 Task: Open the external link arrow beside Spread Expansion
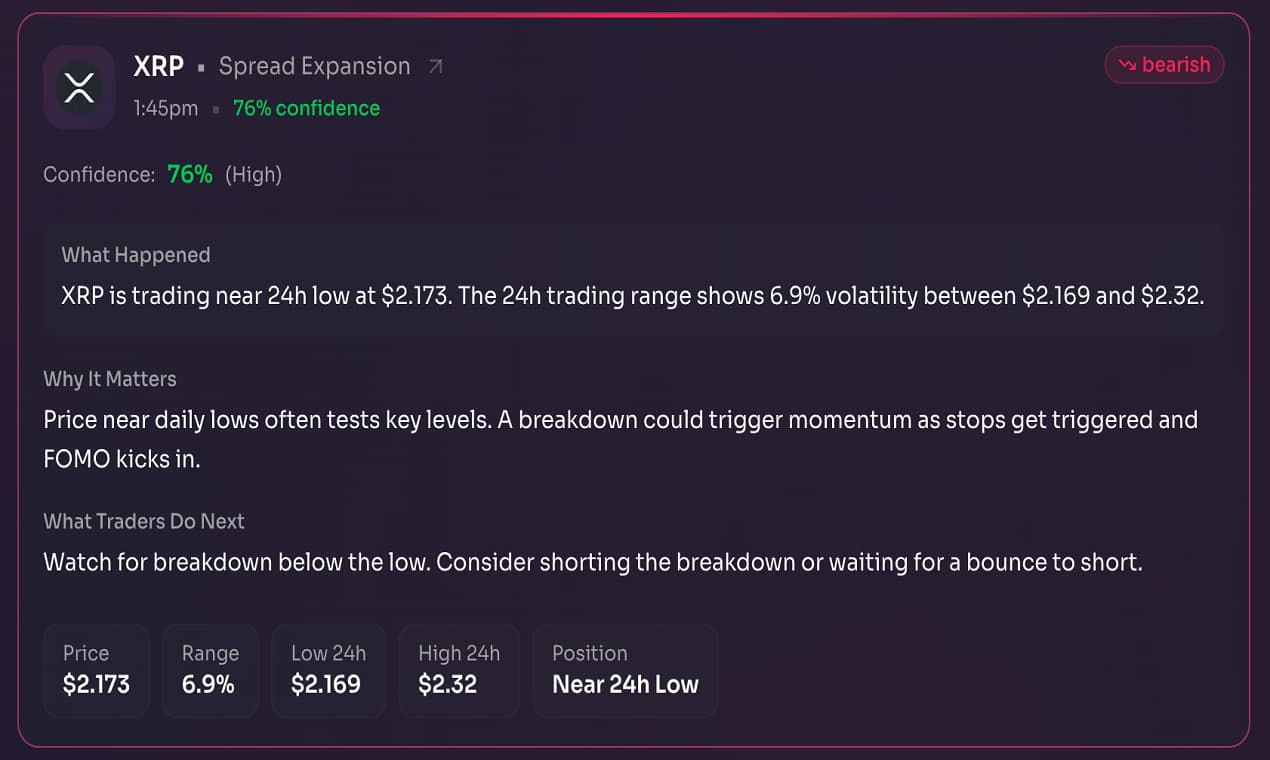point(435,67)
